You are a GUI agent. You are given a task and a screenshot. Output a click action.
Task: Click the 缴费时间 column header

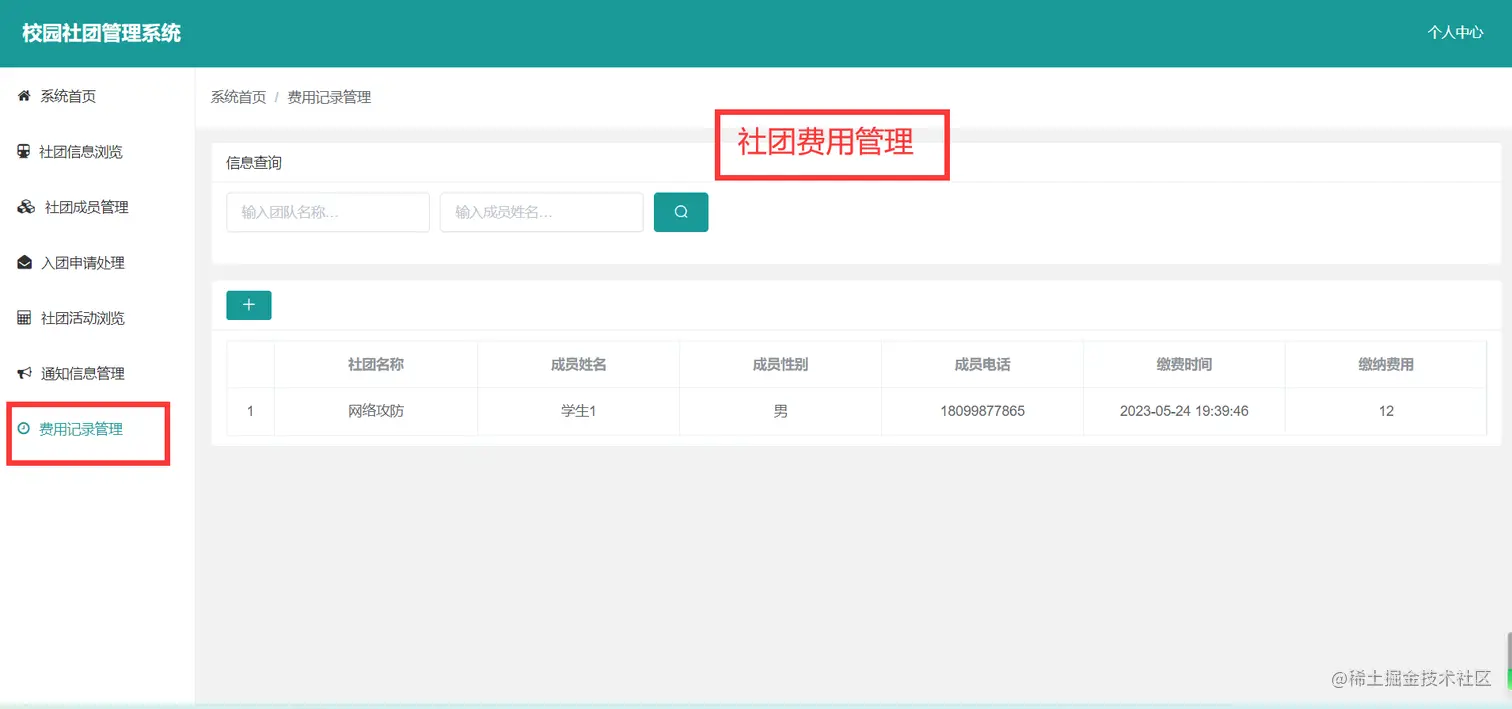click(1184, 365)
